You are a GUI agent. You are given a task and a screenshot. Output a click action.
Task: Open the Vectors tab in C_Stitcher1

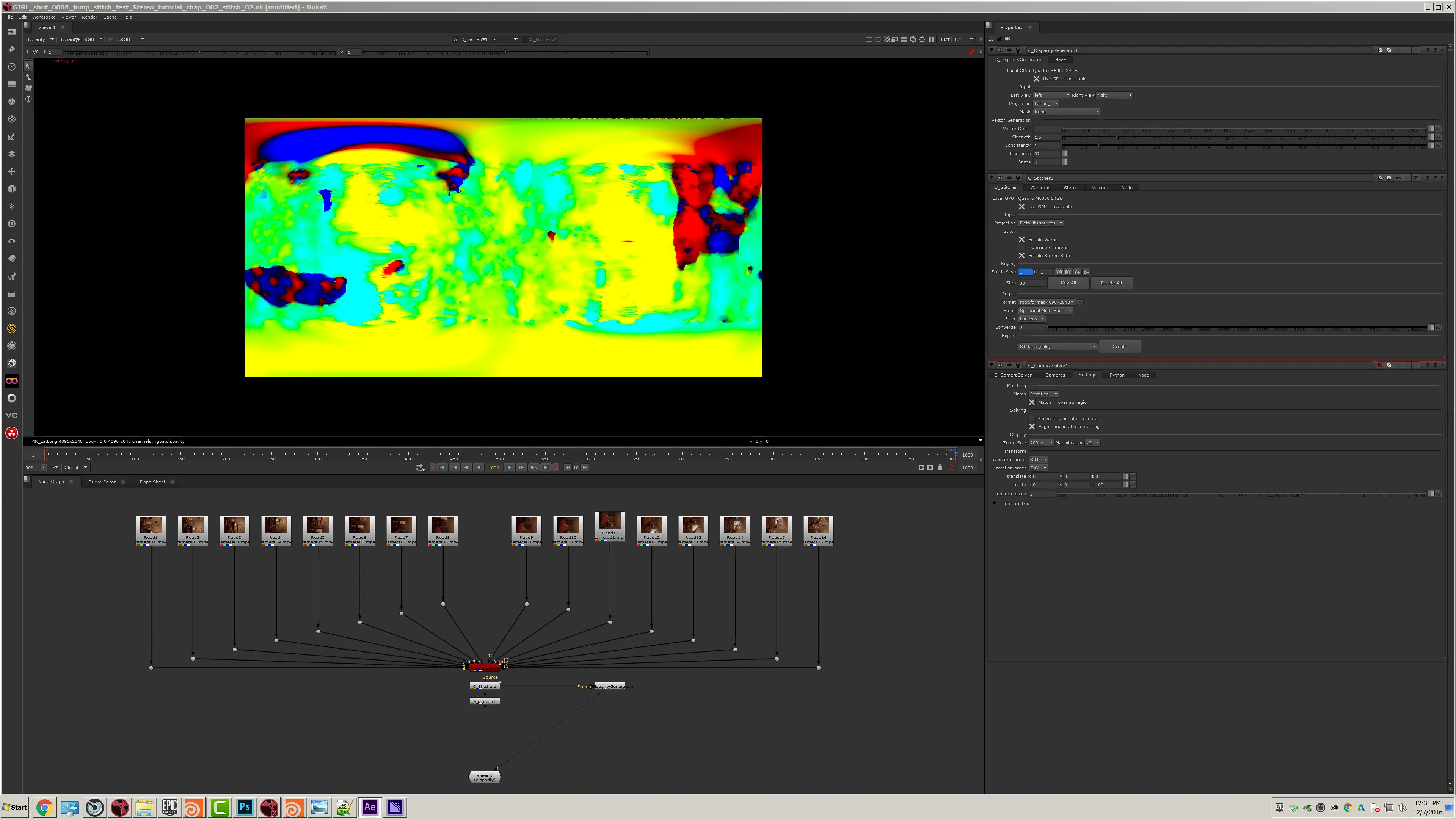(1099, 188)
